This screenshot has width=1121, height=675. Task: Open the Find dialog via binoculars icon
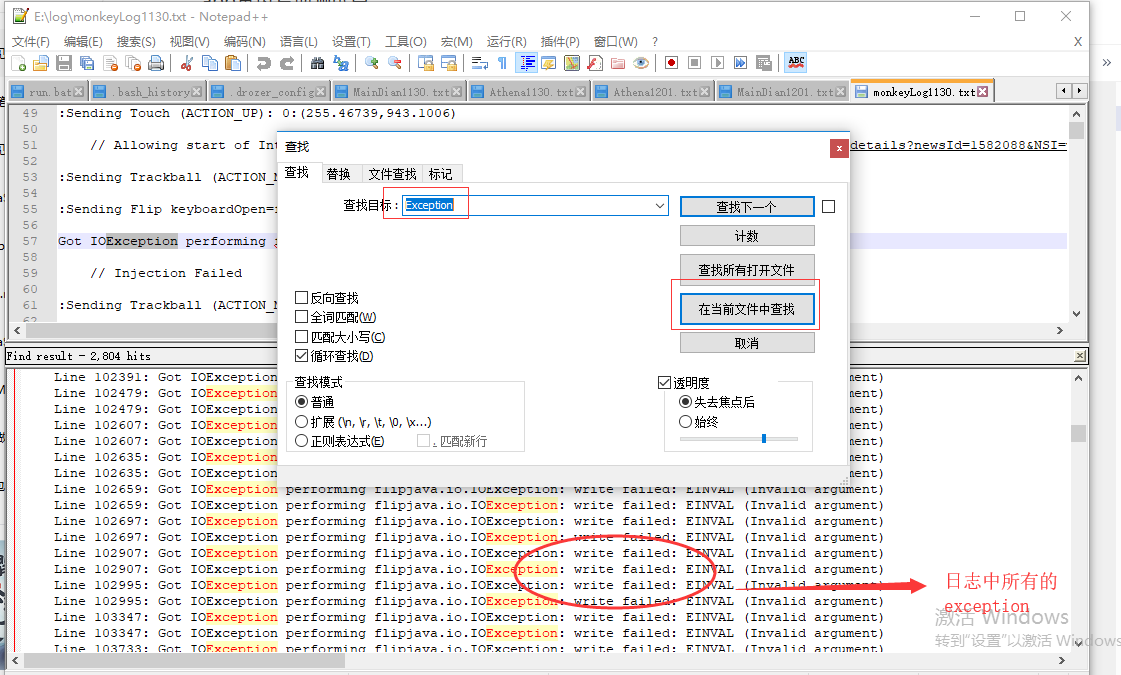pyautogui.click(x=319, y=62)
